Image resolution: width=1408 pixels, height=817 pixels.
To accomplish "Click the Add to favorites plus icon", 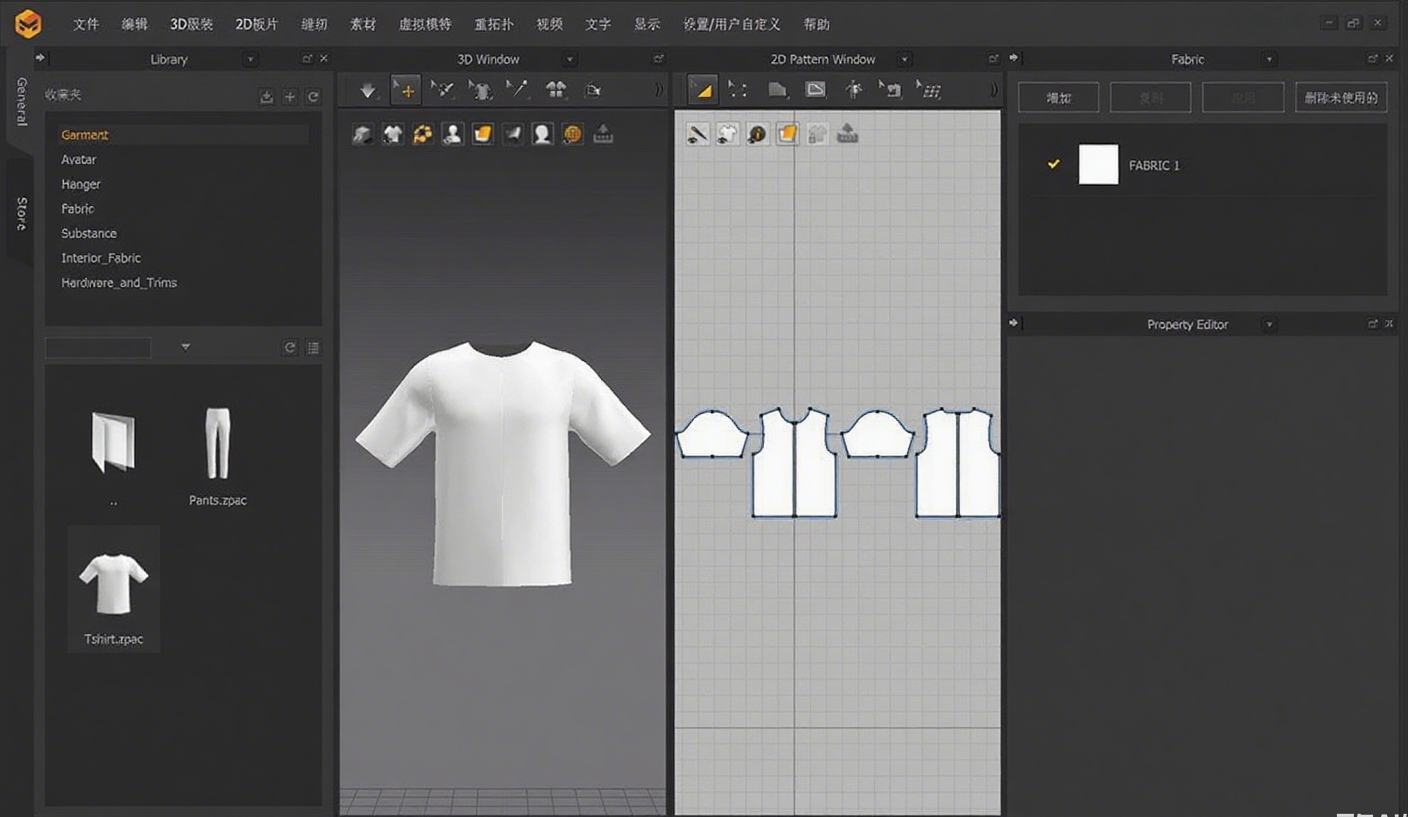I will (x=290, y=97).
